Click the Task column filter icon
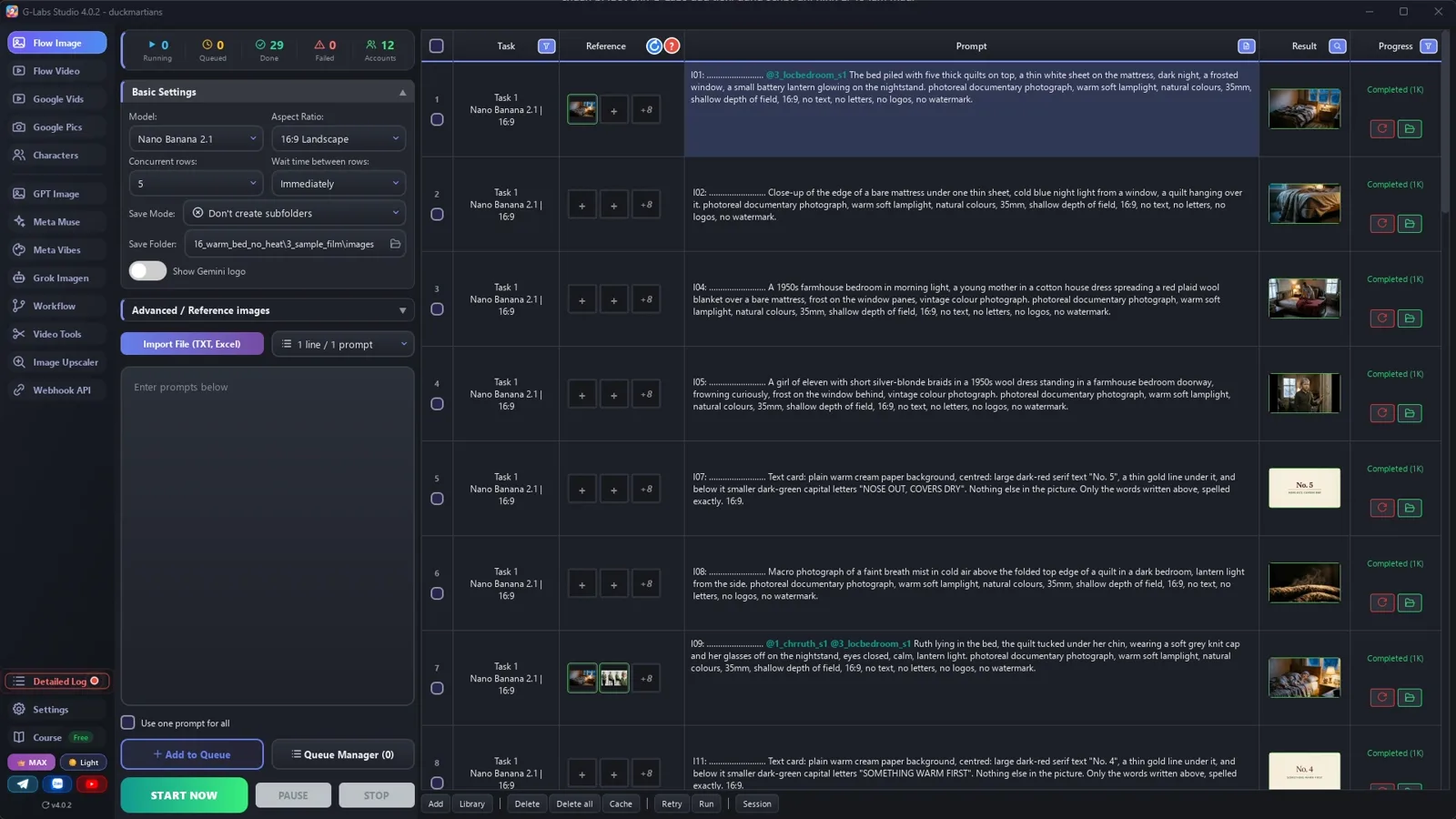This screenshot has width=1456, height=819. pos(546,46)
